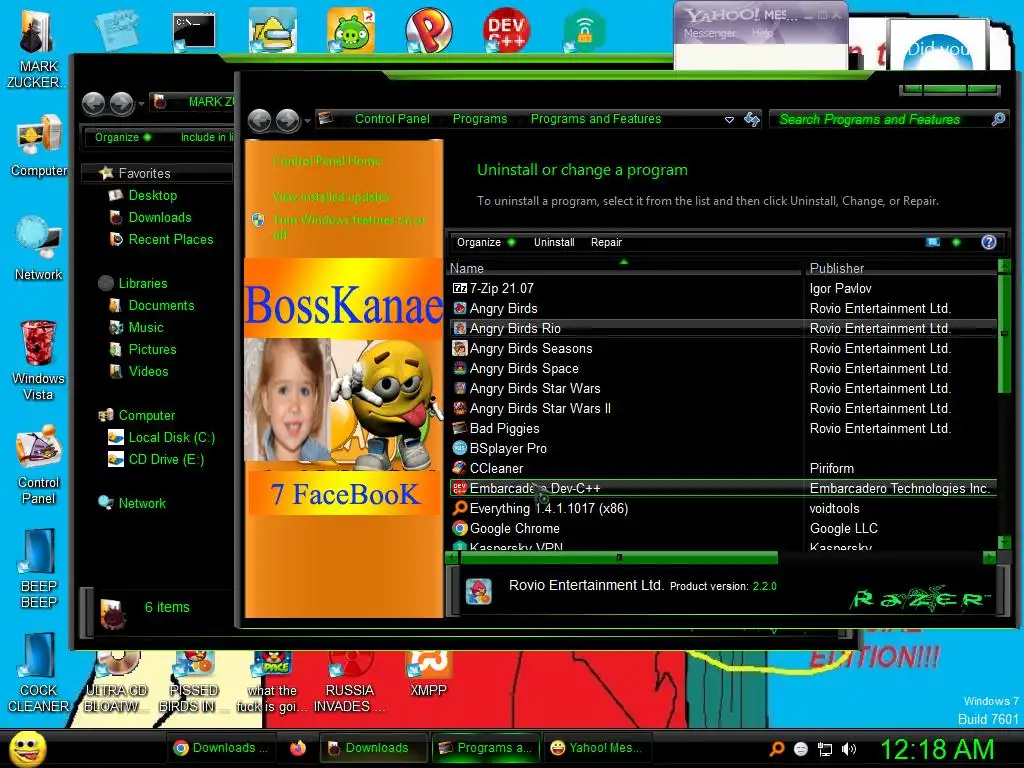1024x768 pixels.
Task: Open the Messenger menu in Yahoo window
Action: click(x=709, y=33)
